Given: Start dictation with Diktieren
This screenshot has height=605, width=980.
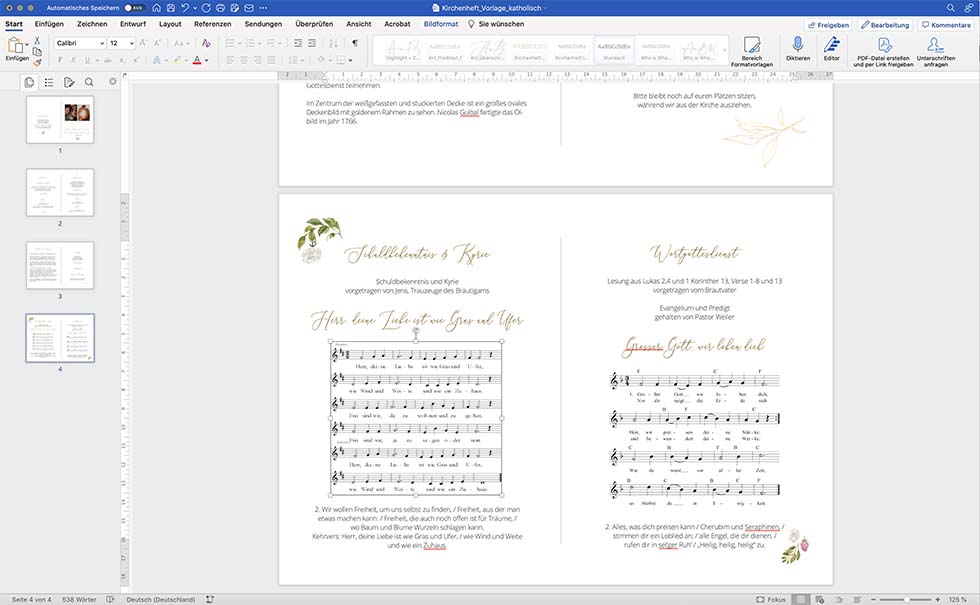Looking at the screenshot, I should point(798,49).
